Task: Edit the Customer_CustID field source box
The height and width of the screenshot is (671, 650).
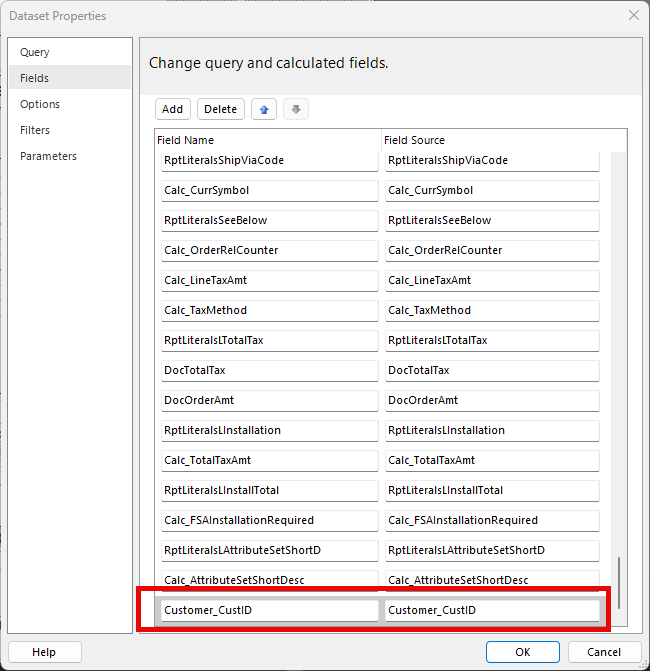Action: 492,610
